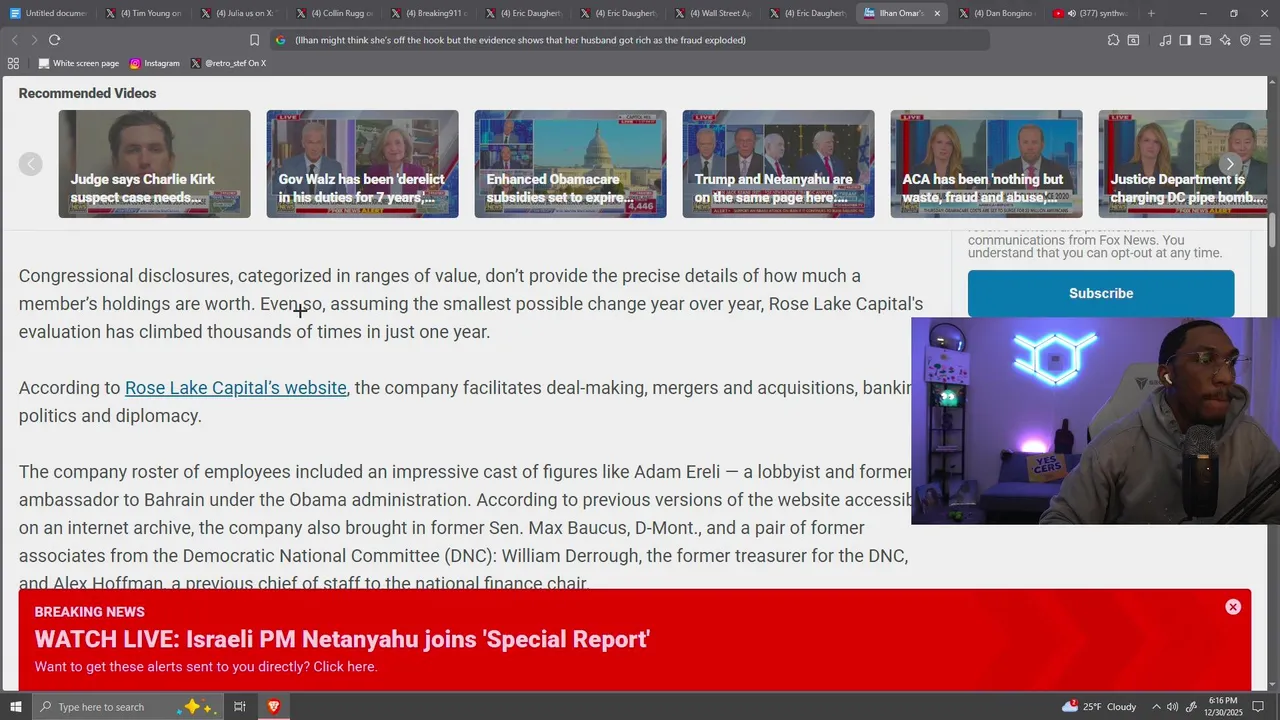Open the media control music note icon

(1165, 40)
